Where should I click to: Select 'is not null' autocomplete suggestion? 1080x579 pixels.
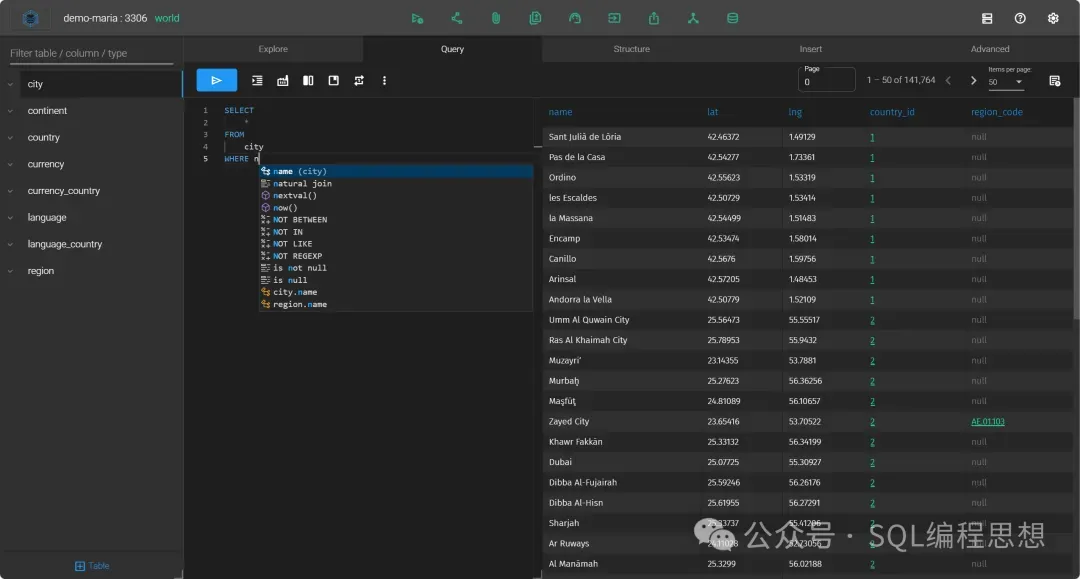tap(396, 268)
